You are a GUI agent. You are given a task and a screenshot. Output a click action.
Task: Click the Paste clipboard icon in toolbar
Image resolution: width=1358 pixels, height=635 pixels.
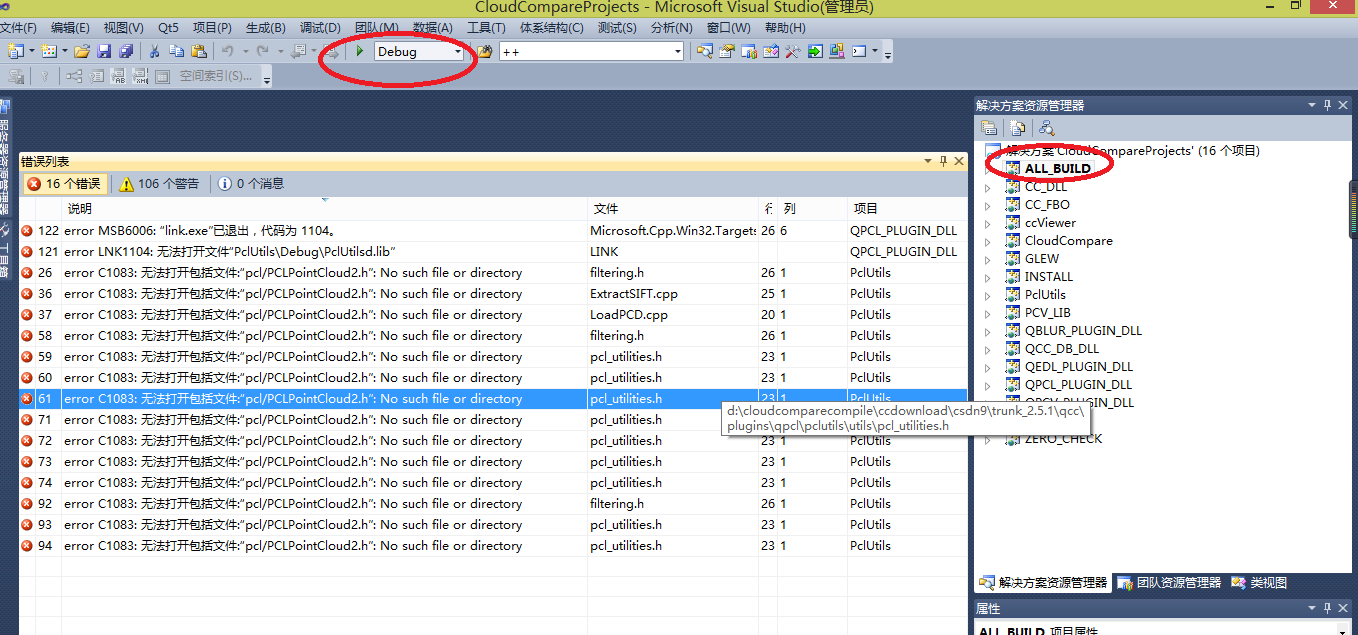pos(198,51)
